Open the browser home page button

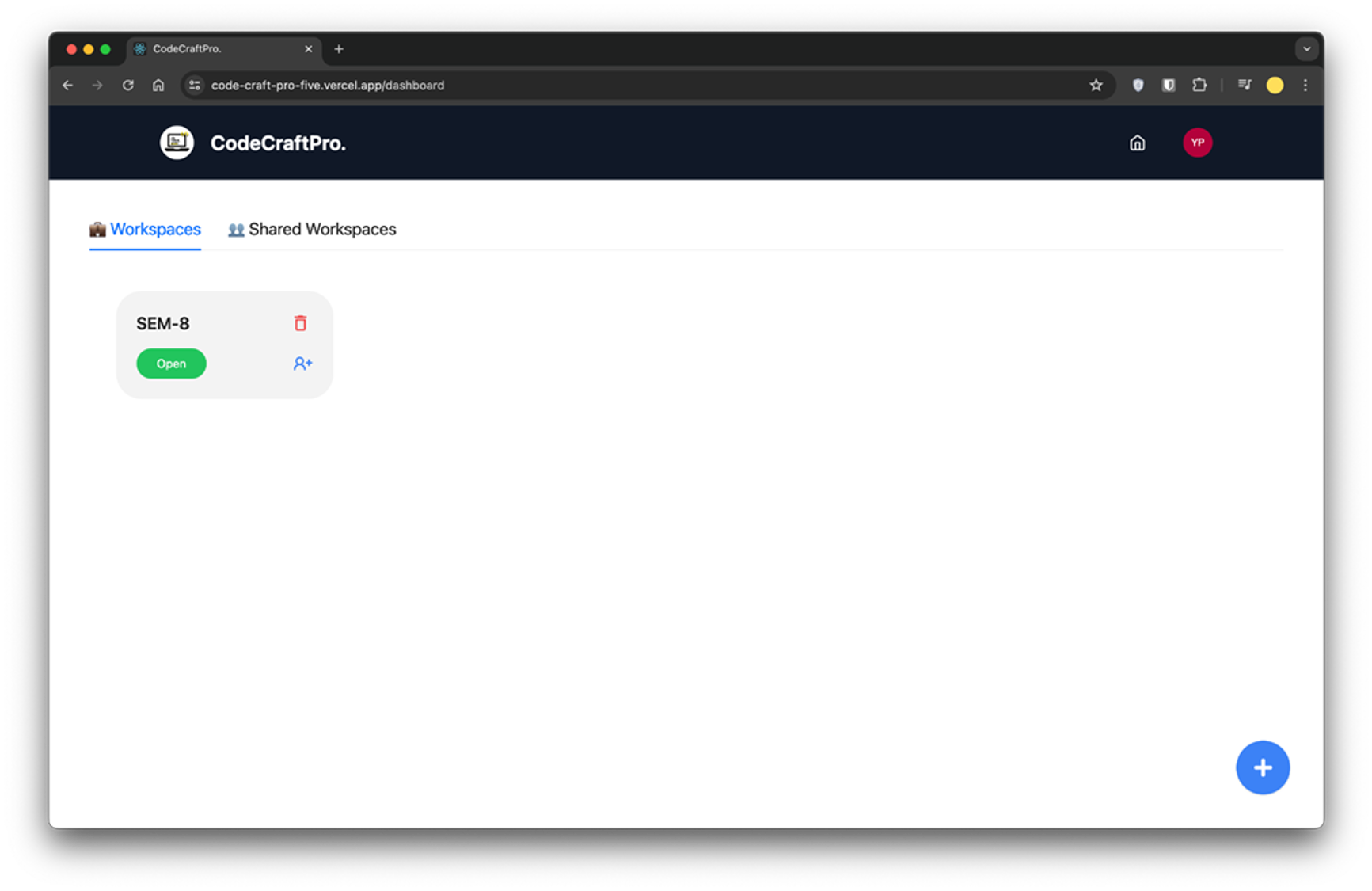pyautogui.click(x=158, y=86)
